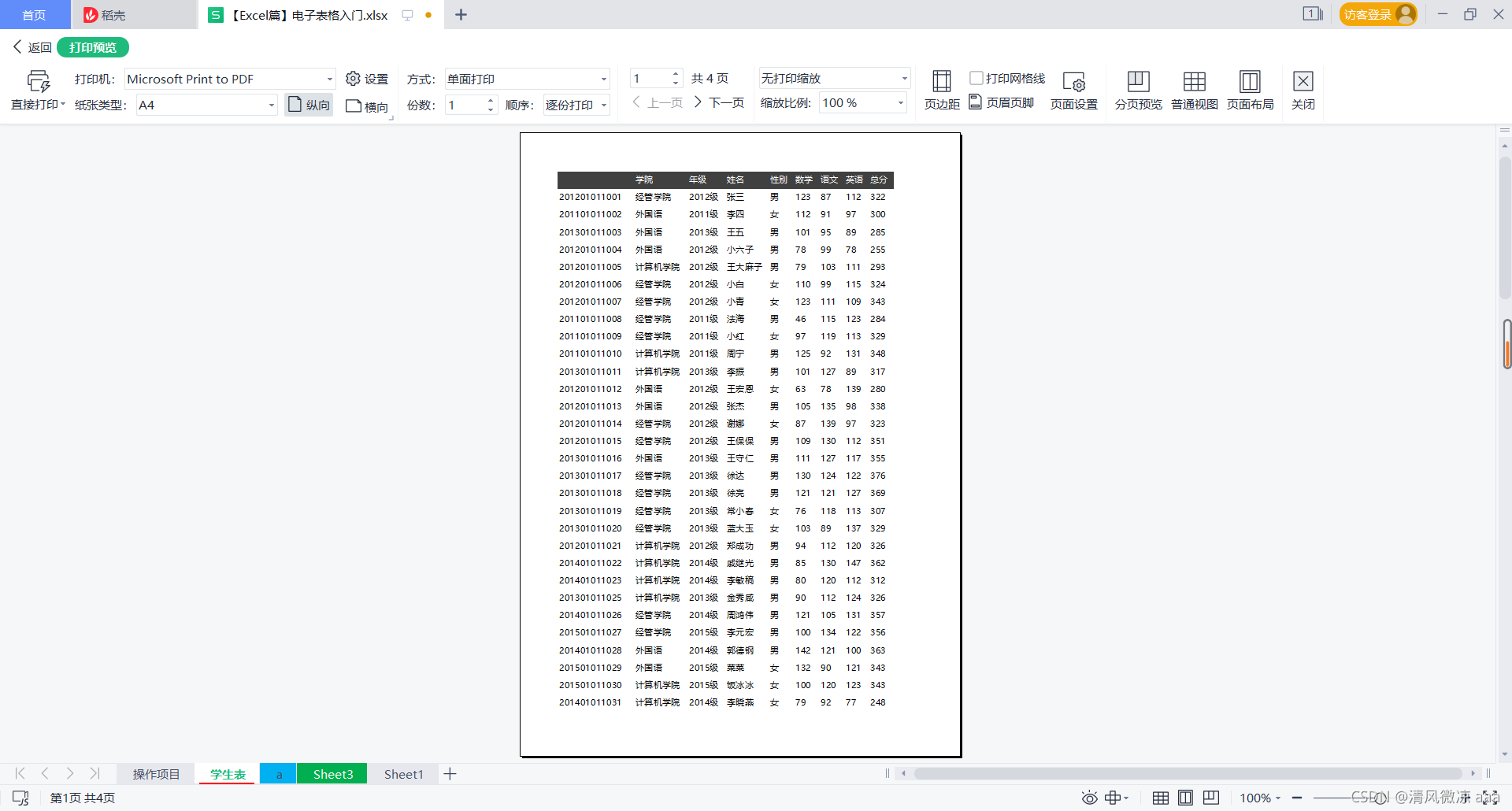The width and height of the screenshot is (1512, 811).
Task: Increase the page number stepper
Action: point(676,74)
